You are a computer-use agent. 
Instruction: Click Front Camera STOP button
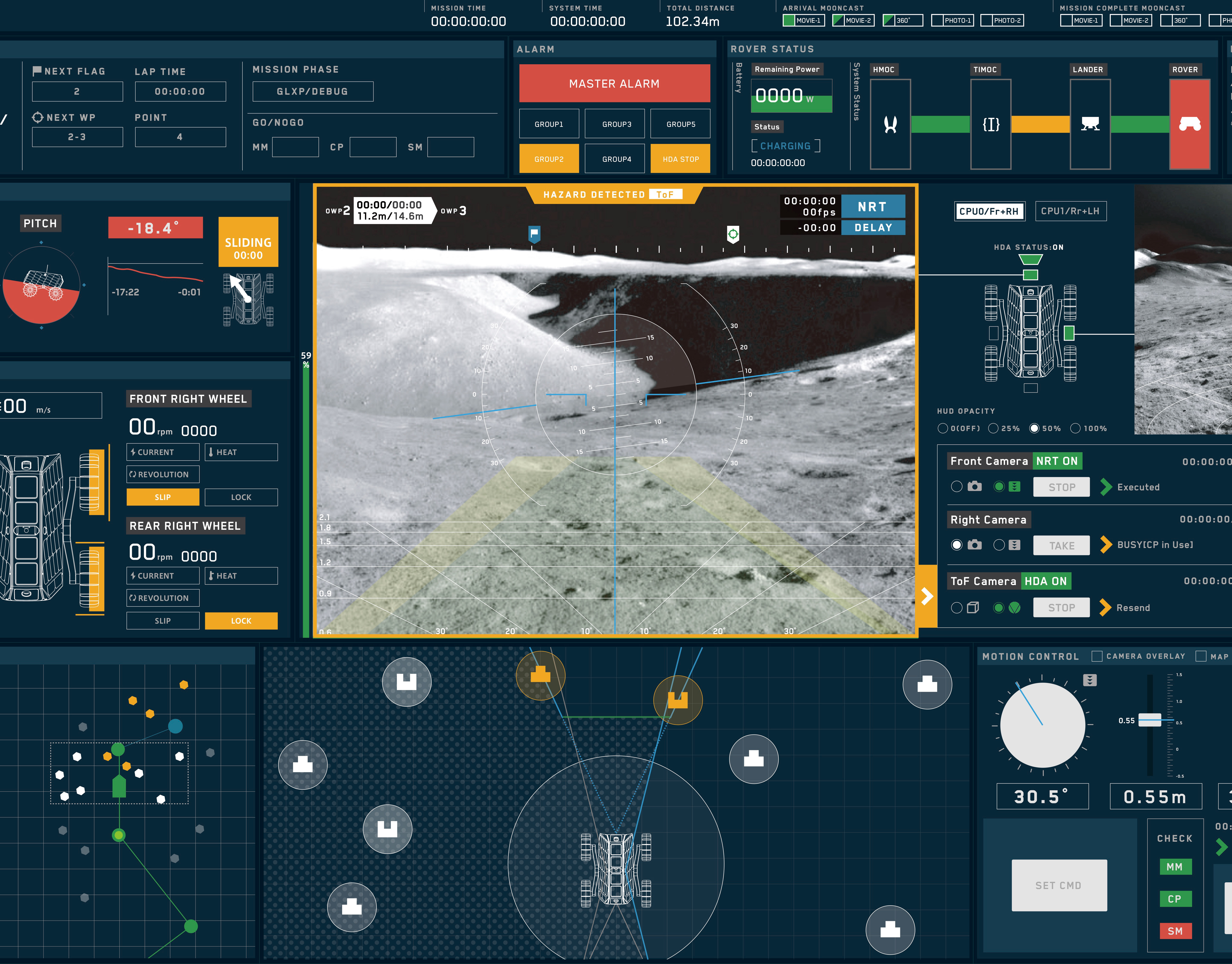pyautogui.click(x=1061, y=487)
